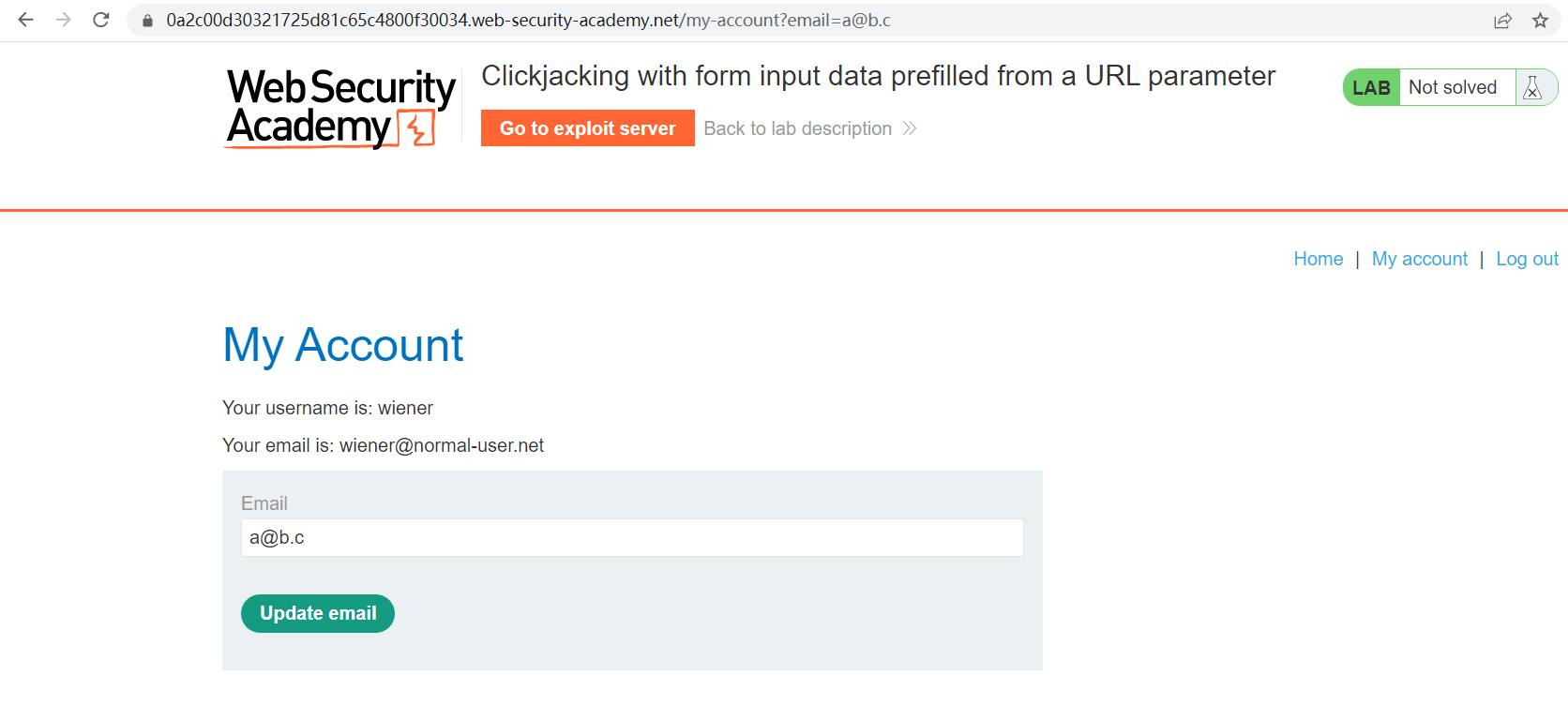Reload the current page
Image resolution: width=1568 pixels, height=705 pixels.
(101, 20)
